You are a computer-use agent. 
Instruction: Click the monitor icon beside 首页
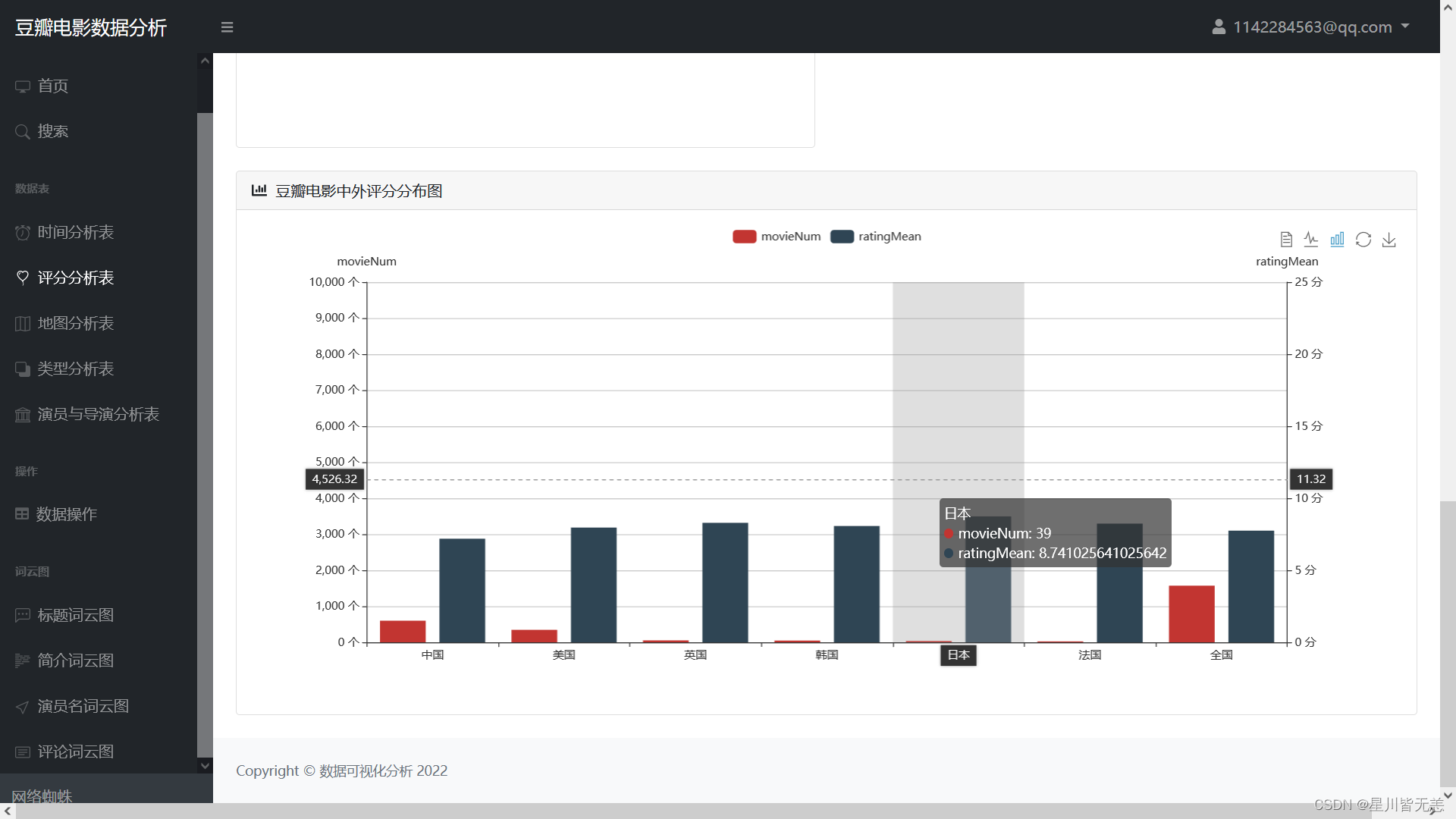click(23, 86)
